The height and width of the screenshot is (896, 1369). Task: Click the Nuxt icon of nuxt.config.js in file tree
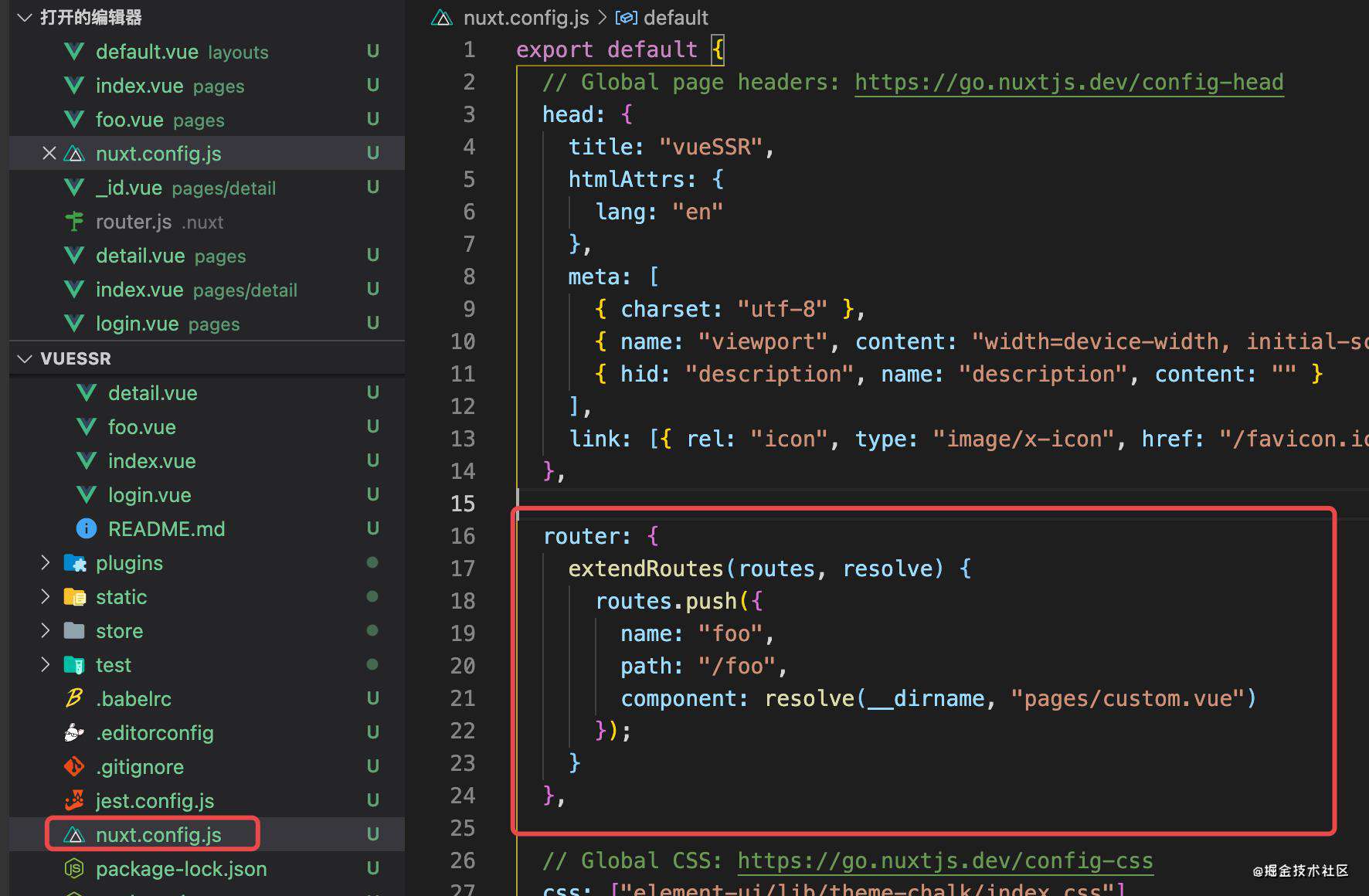coord(74,835)
